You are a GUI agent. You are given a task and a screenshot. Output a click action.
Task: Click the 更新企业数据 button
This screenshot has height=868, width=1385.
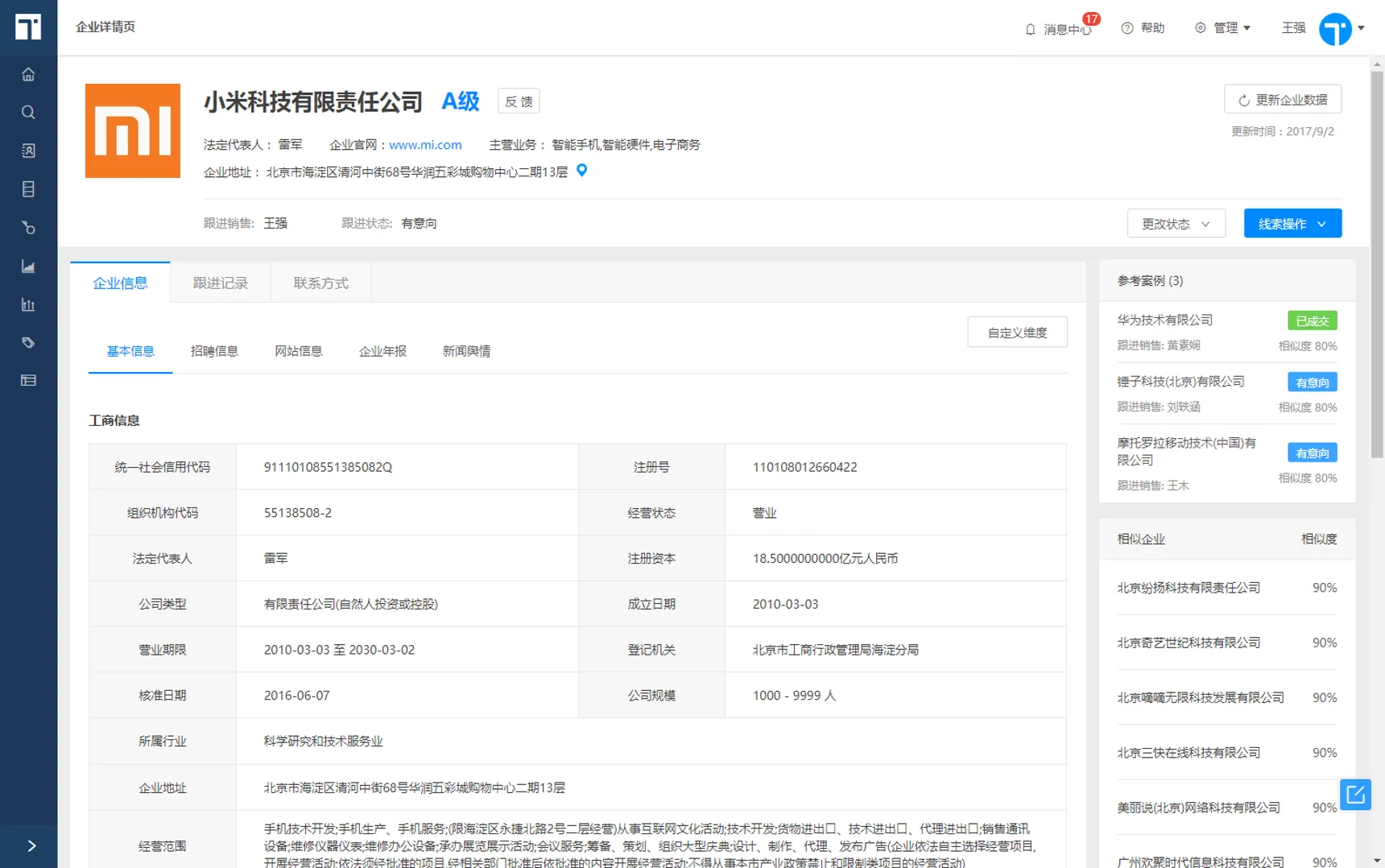pyautogui.click(x=1284, y=99)
